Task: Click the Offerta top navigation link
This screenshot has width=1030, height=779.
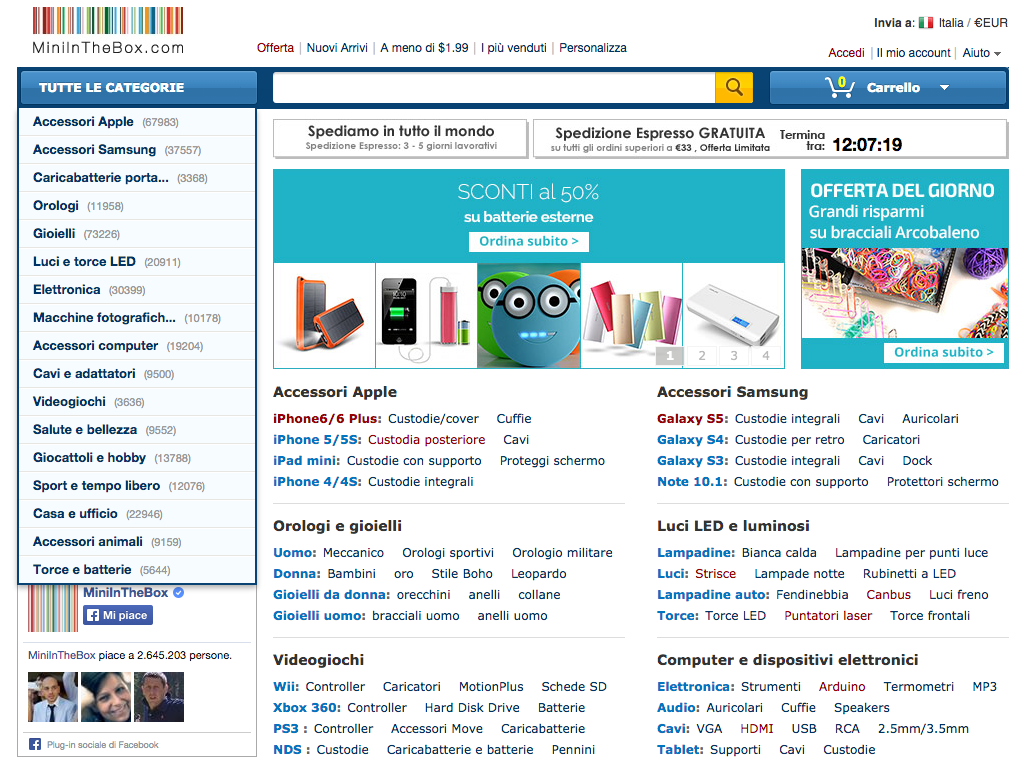Action: click(x=275, y=48)
